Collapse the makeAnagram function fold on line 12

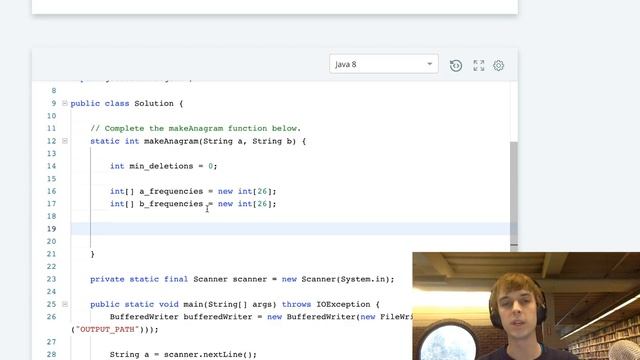coord(64,141)
